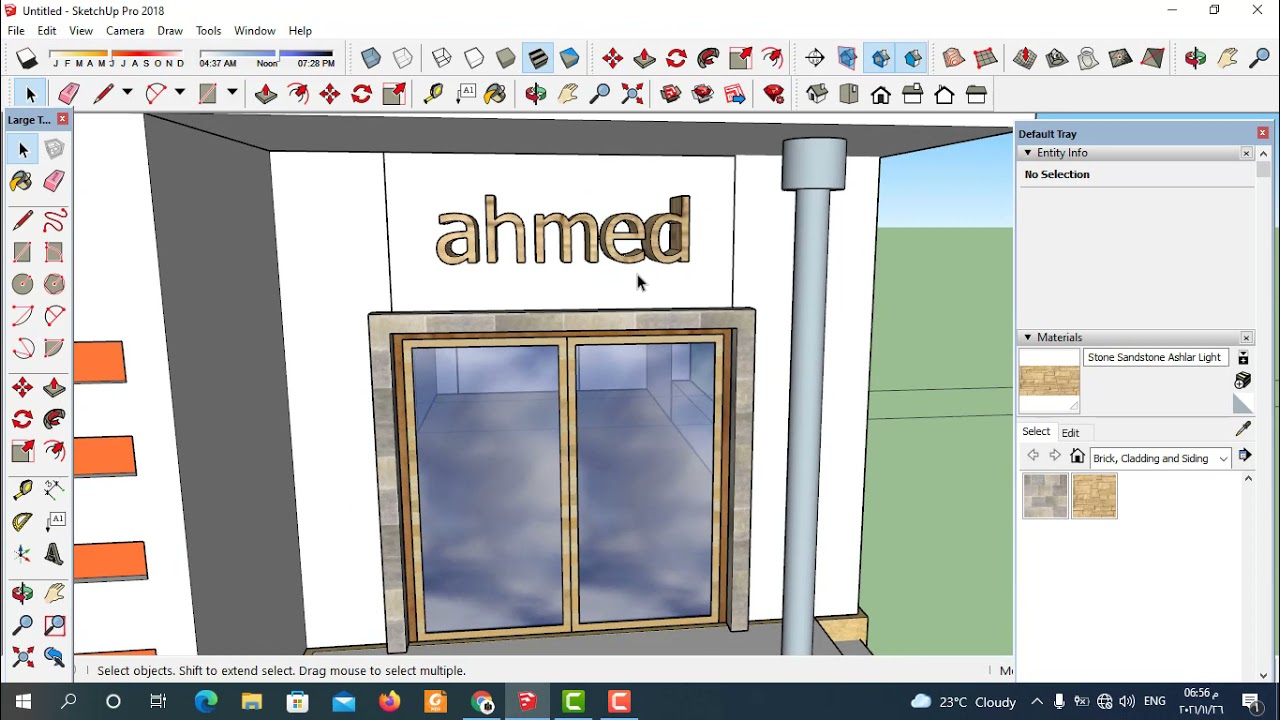The height and width of the screenshot is (720, 1280).
Task: Select the Make Component tool icon
Action: [54, 149]
